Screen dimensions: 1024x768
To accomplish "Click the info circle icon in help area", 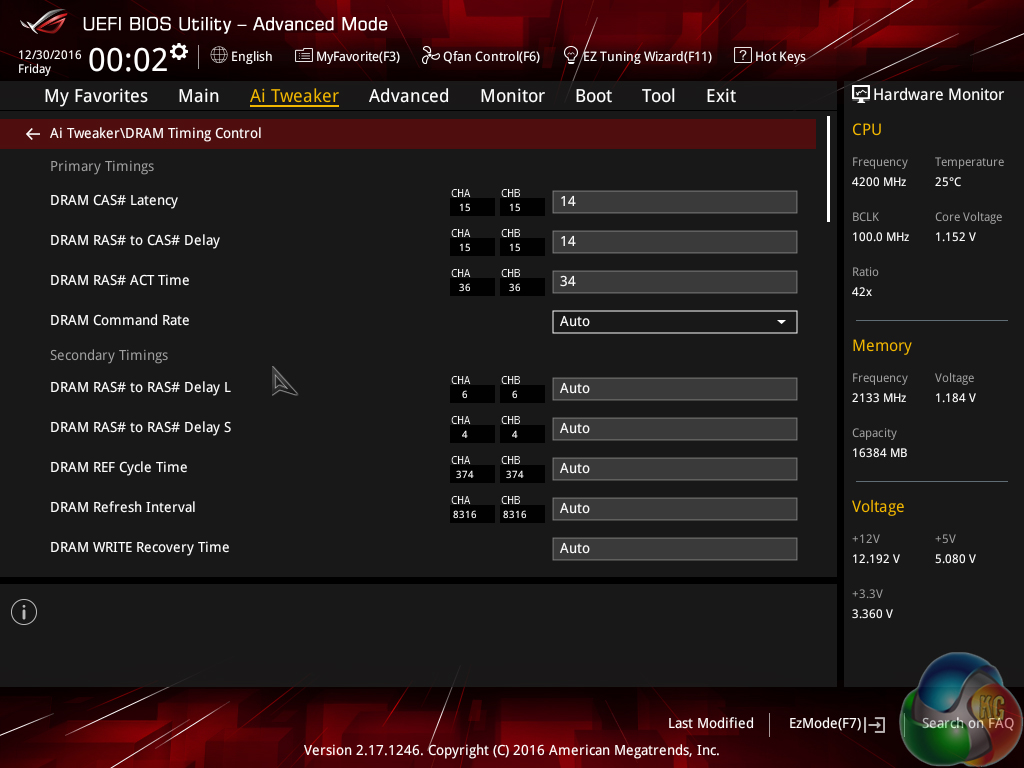I will coord(24,612).
